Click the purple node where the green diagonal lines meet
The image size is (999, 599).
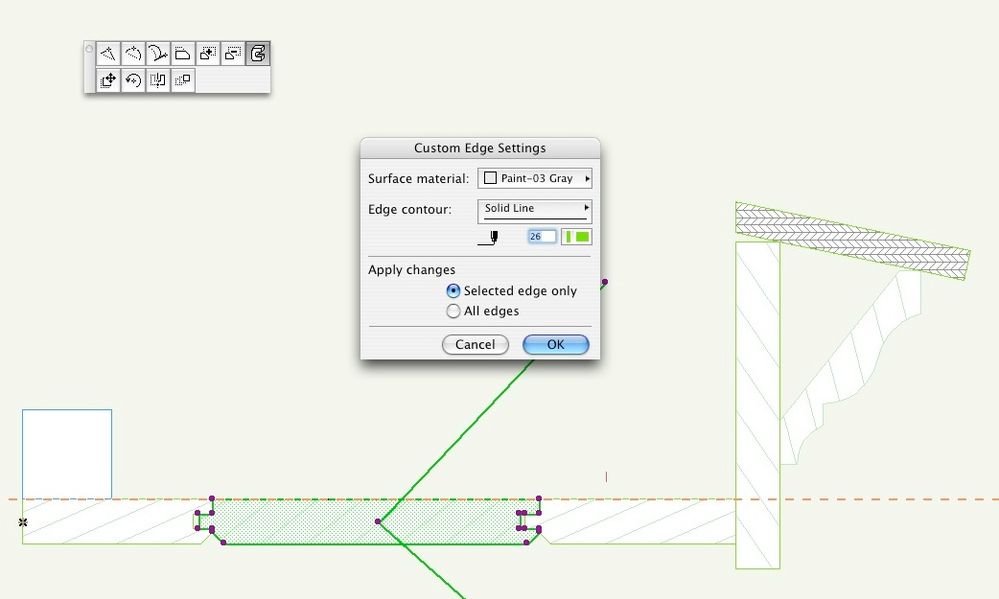click(378, 521)
